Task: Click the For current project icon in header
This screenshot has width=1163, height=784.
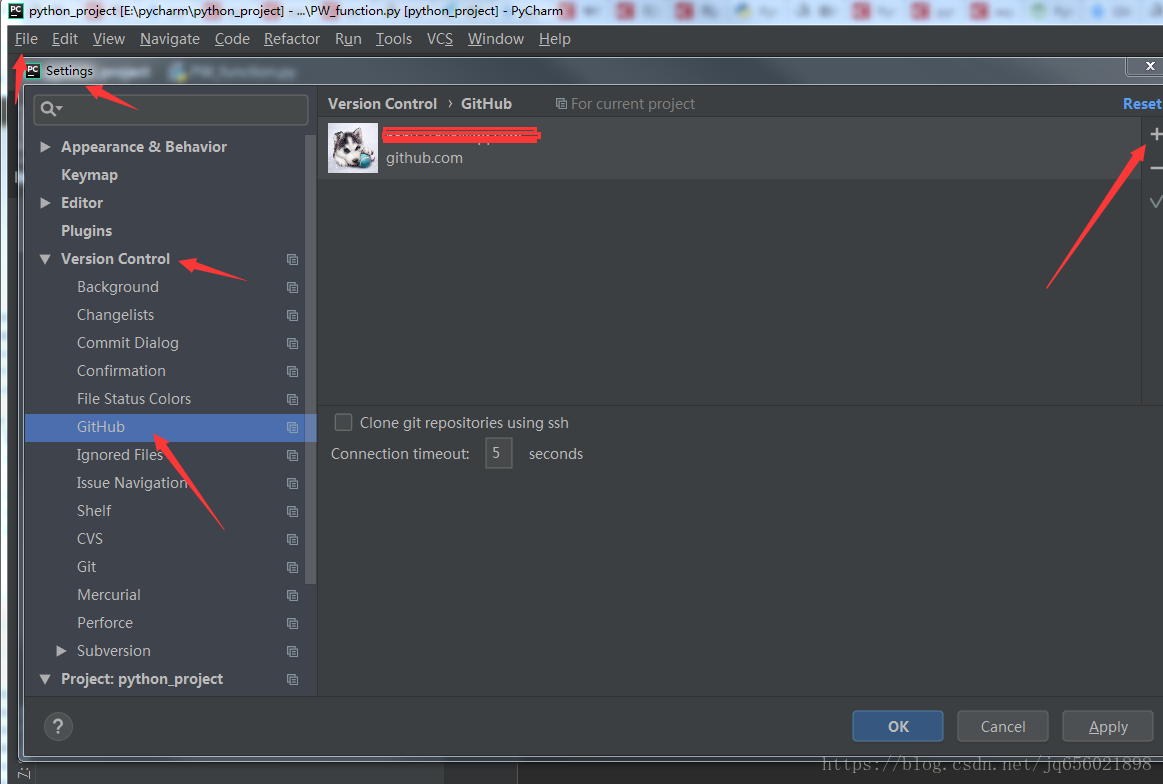Action: coord(561,104)
